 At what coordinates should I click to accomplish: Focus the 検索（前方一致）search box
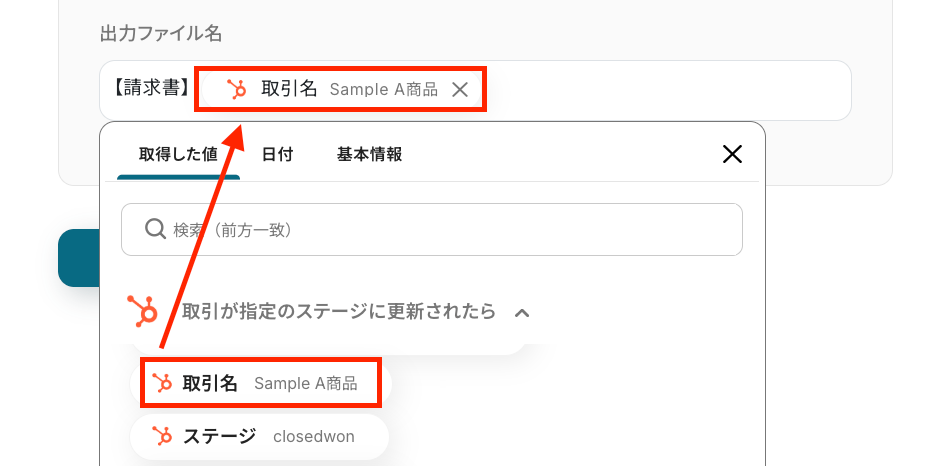point(432,229)
